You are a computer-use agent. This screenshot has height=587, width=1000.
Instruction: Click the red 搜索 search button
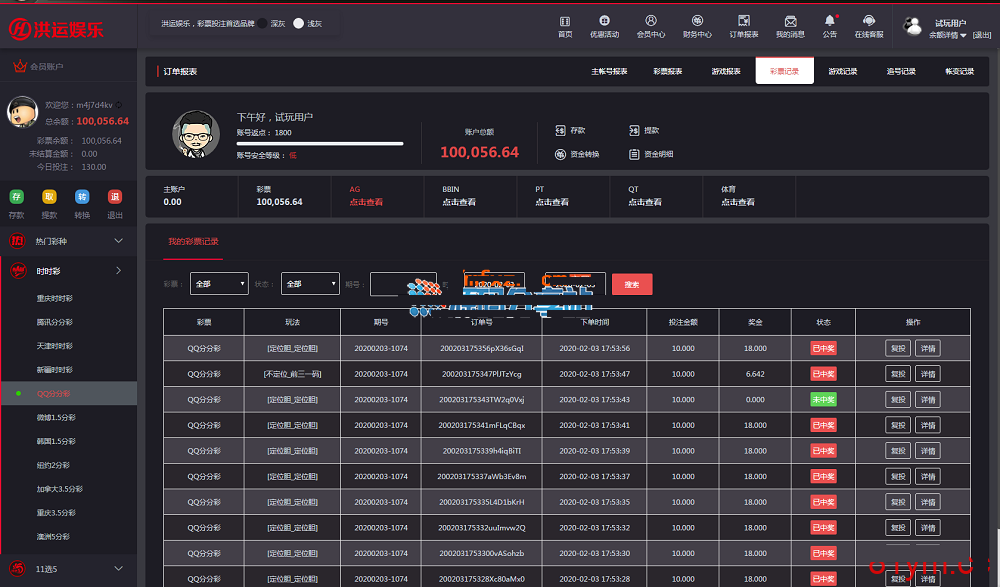[632, 284]
